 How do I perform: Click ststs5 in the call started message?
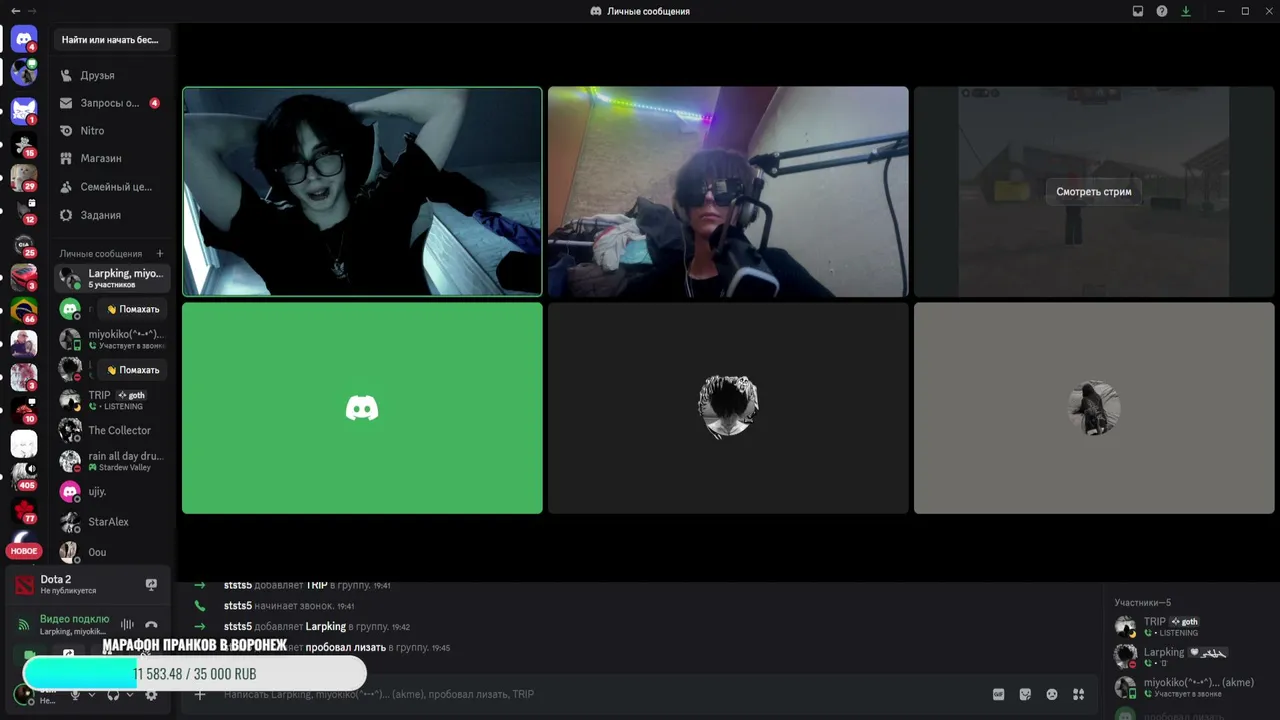[x=238, y=606]
